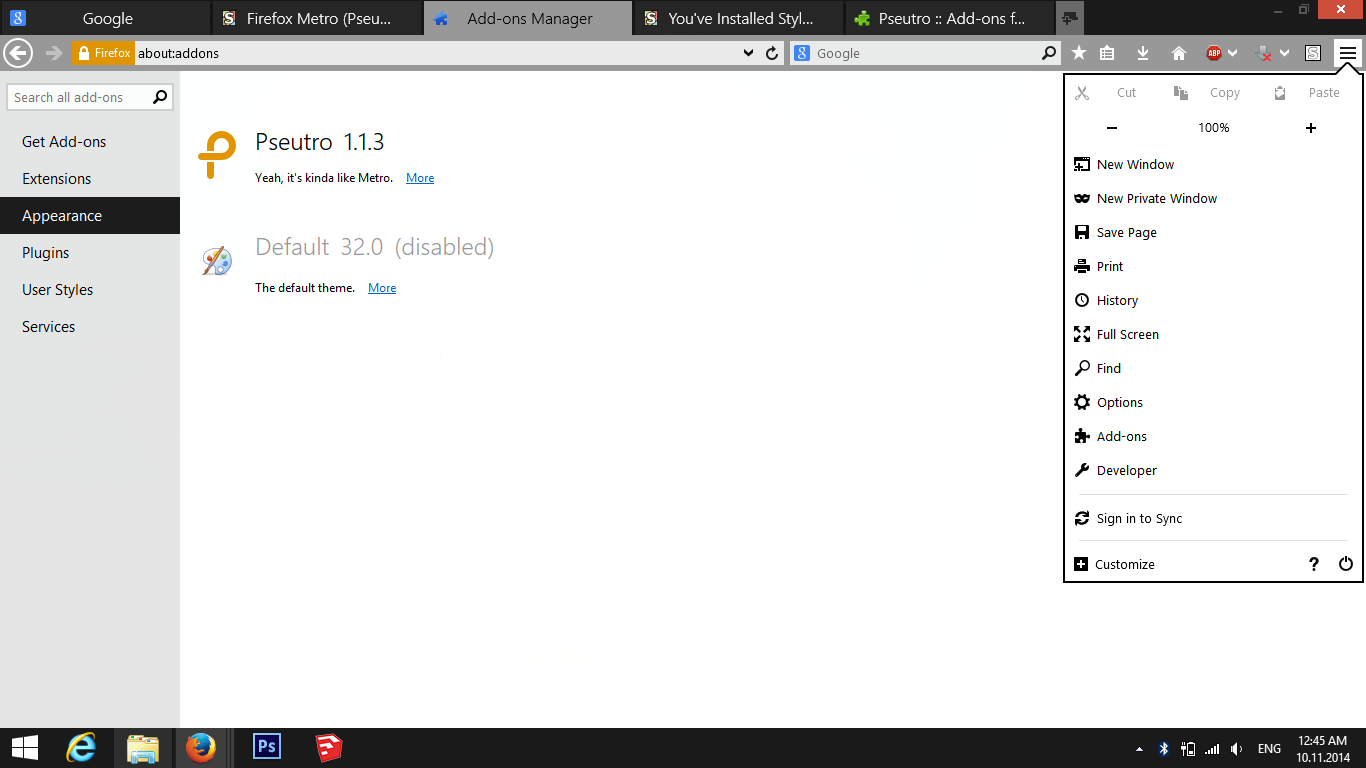Go to the Home page

(x=1179, y=53)
